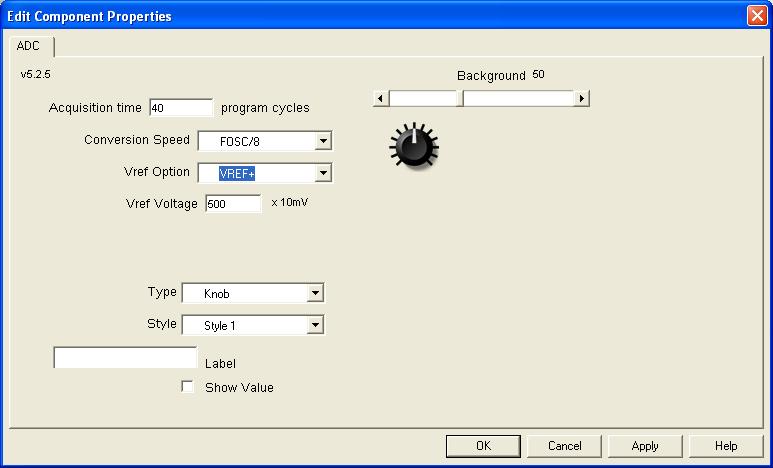Click the knob preview image
The height and width of the screenshot is (468, 773).
coord(414,146)
